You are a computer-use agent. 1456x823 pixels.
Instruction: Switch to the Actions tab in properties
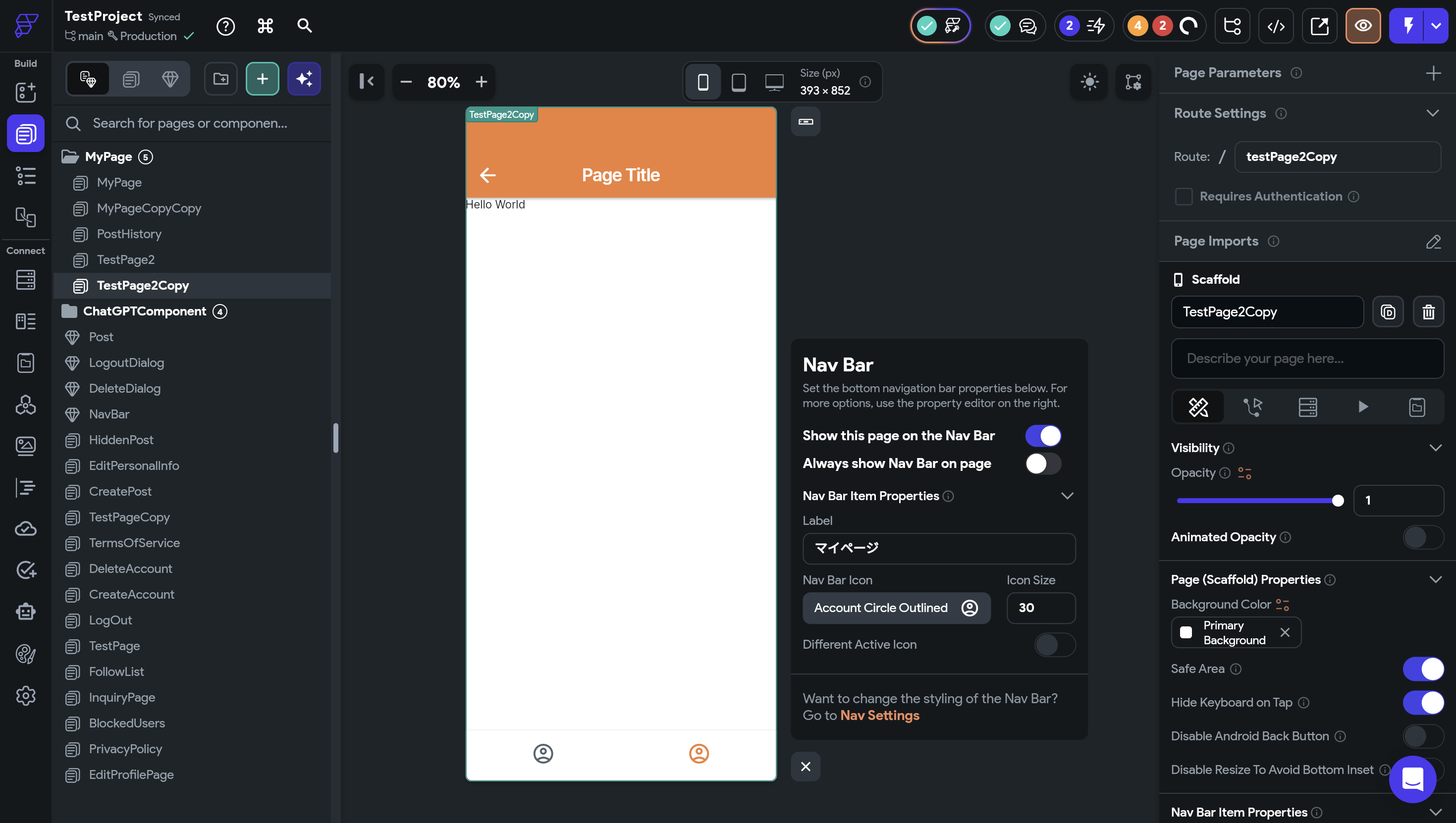coord(1252,407)
